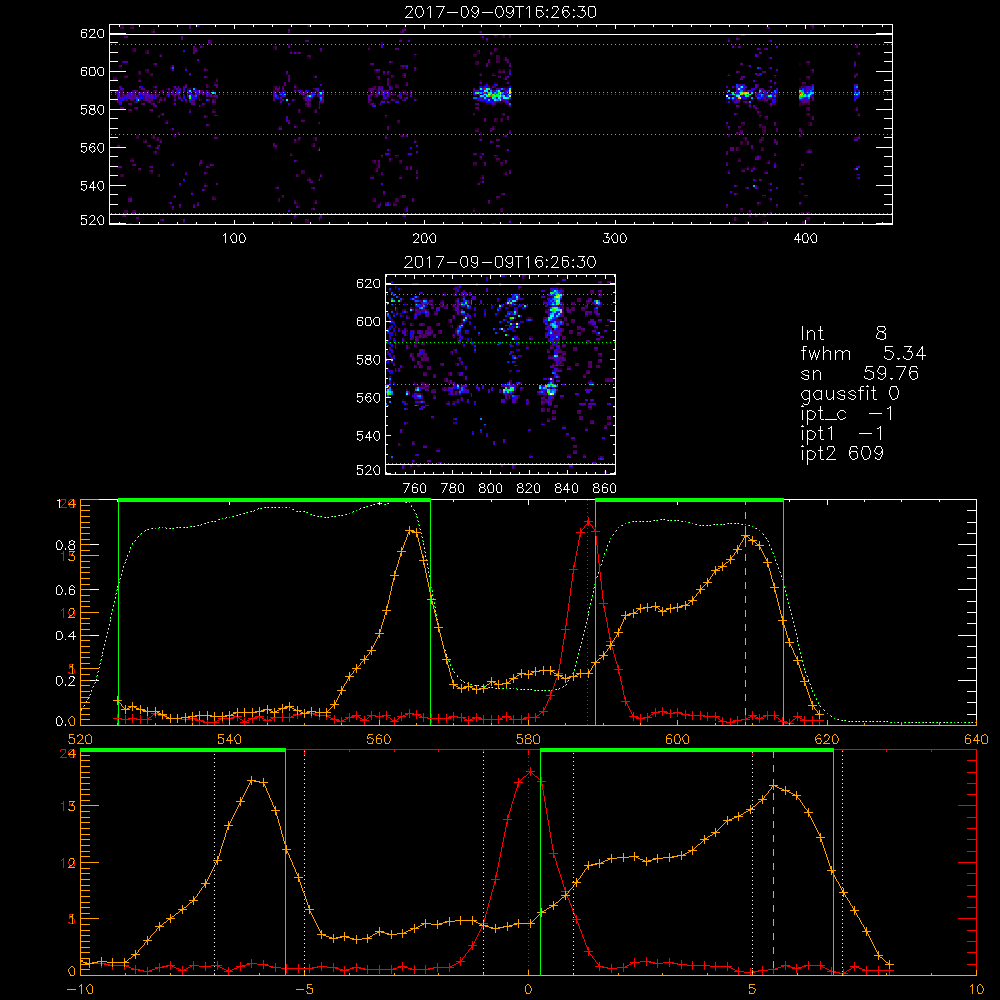Click x-axis label 100 on top spectrogram

point(234,239)
